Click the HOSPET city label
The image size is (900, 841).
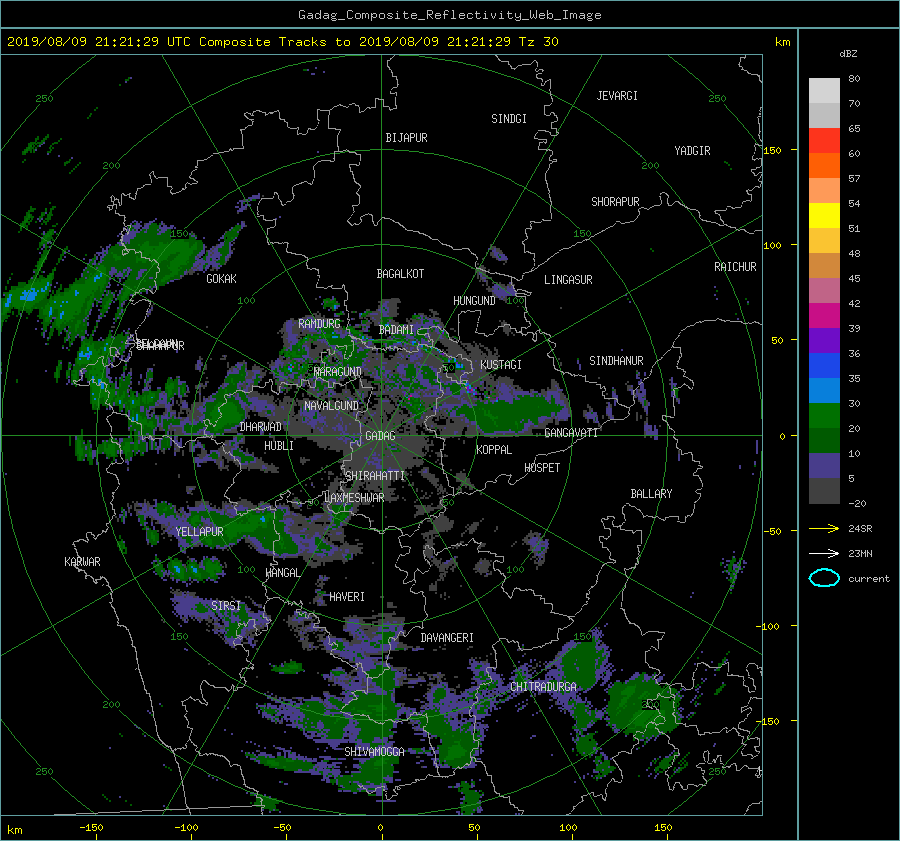coord(542,468)
